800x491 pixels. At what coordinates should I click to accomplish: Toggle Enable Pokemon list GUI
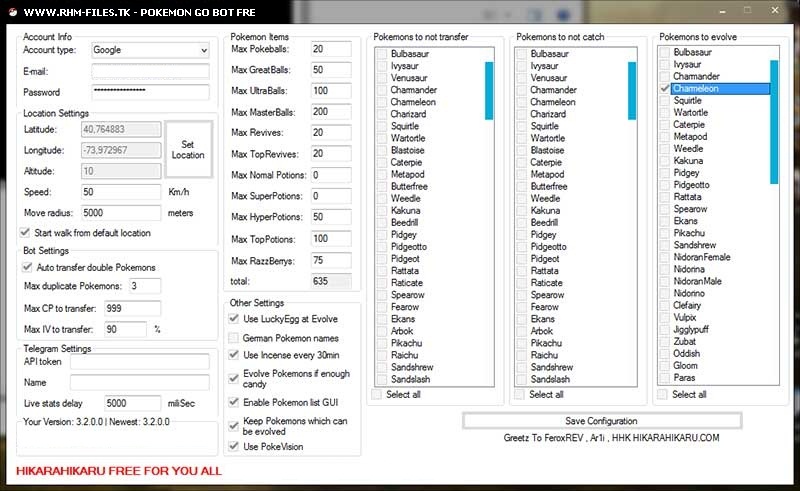click(x=234, y=402)
